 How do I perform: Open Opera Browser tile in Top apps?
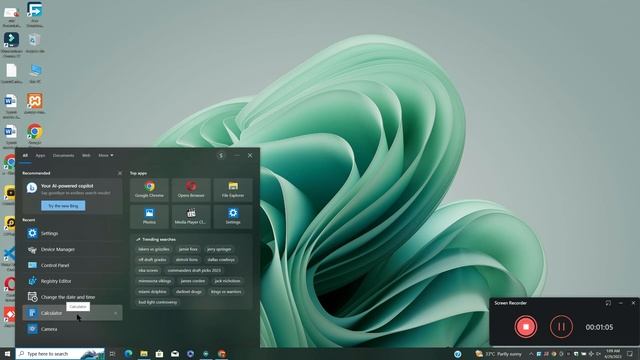pyautogui.click(x=191, y=190)
